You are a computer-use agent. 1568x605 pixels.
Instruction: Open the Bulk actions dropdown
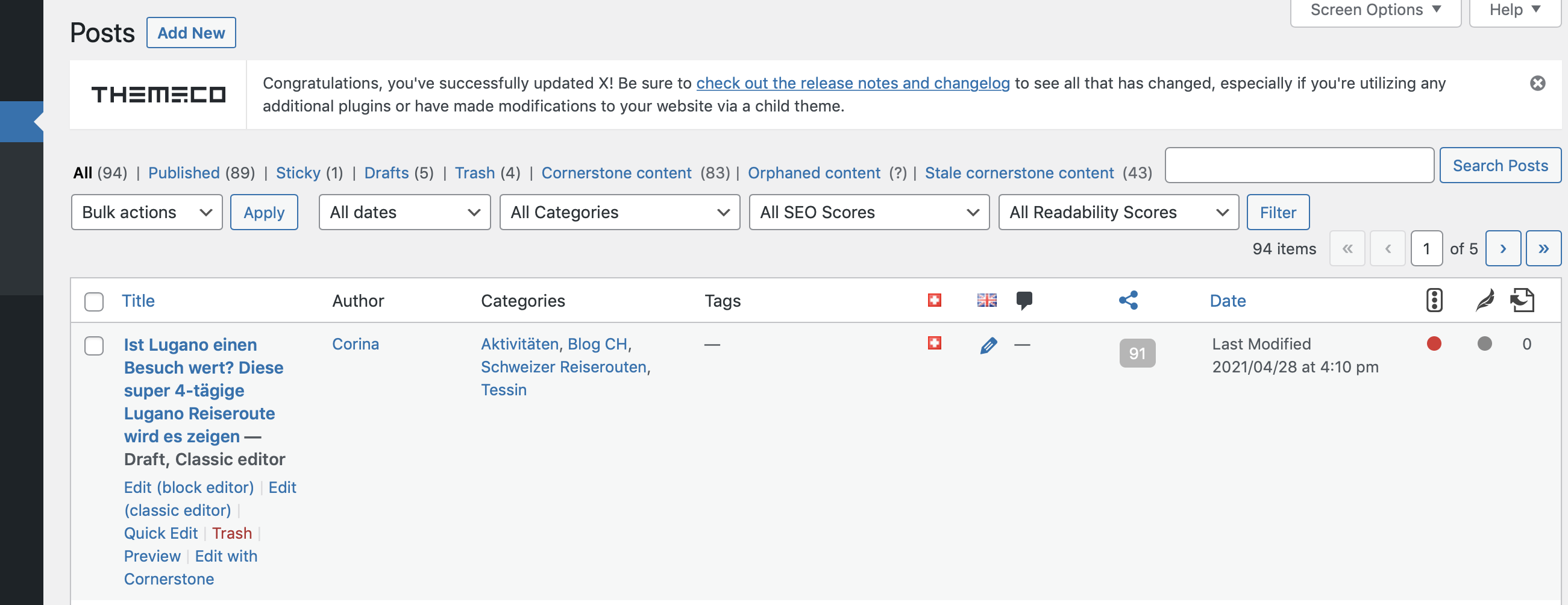[x=146, y=213]
